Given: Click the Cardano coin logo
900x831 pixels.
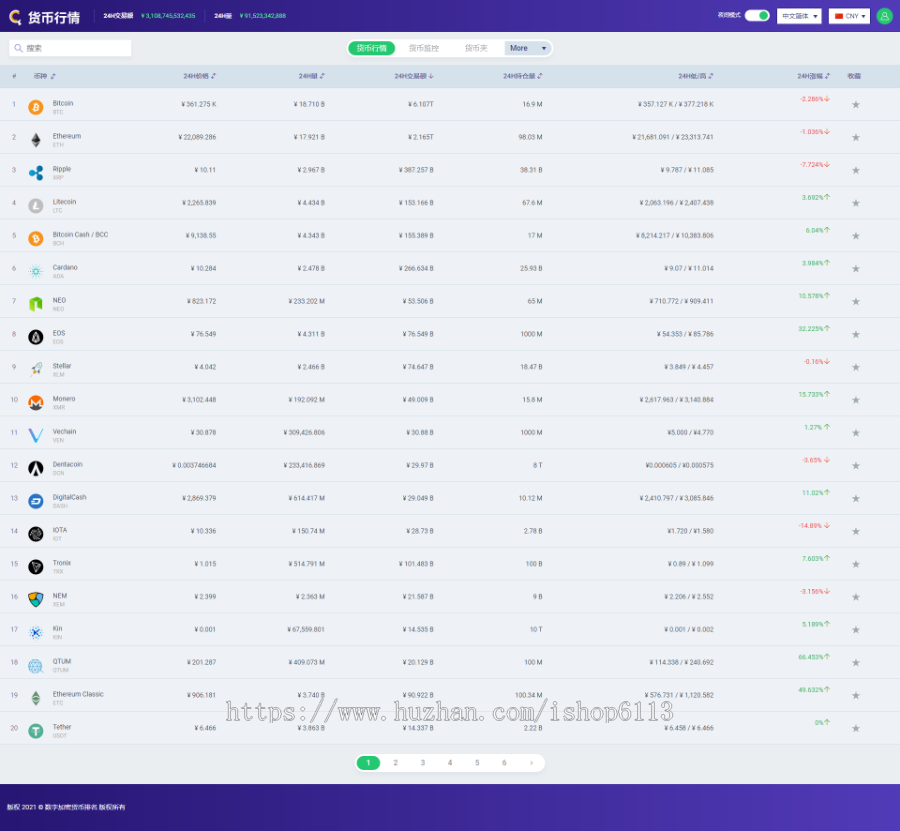Looking at the screenshot, I should click(36, 271).
